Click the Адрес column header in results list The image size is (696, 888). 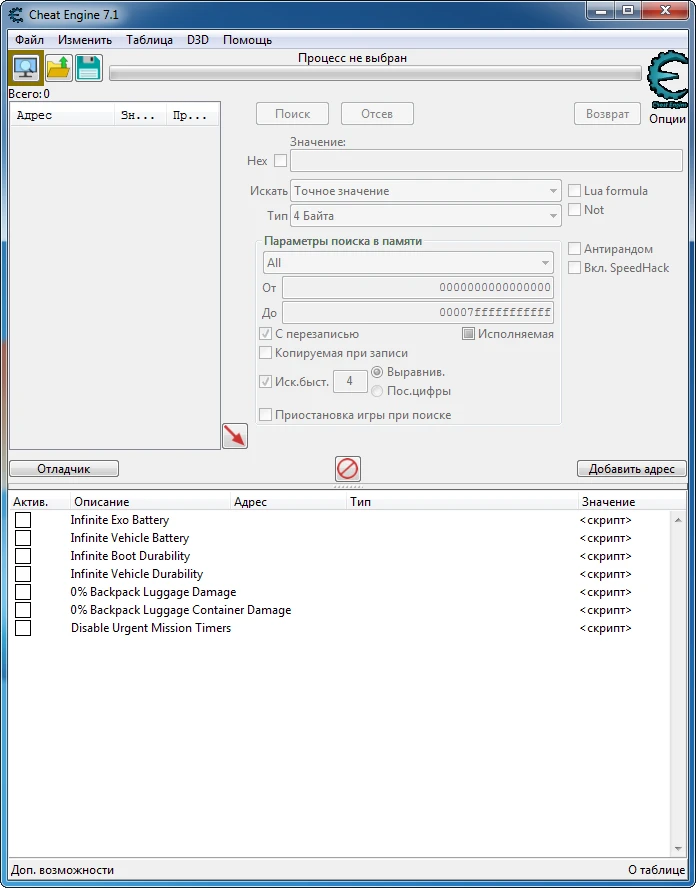click(x=62, y=116)
